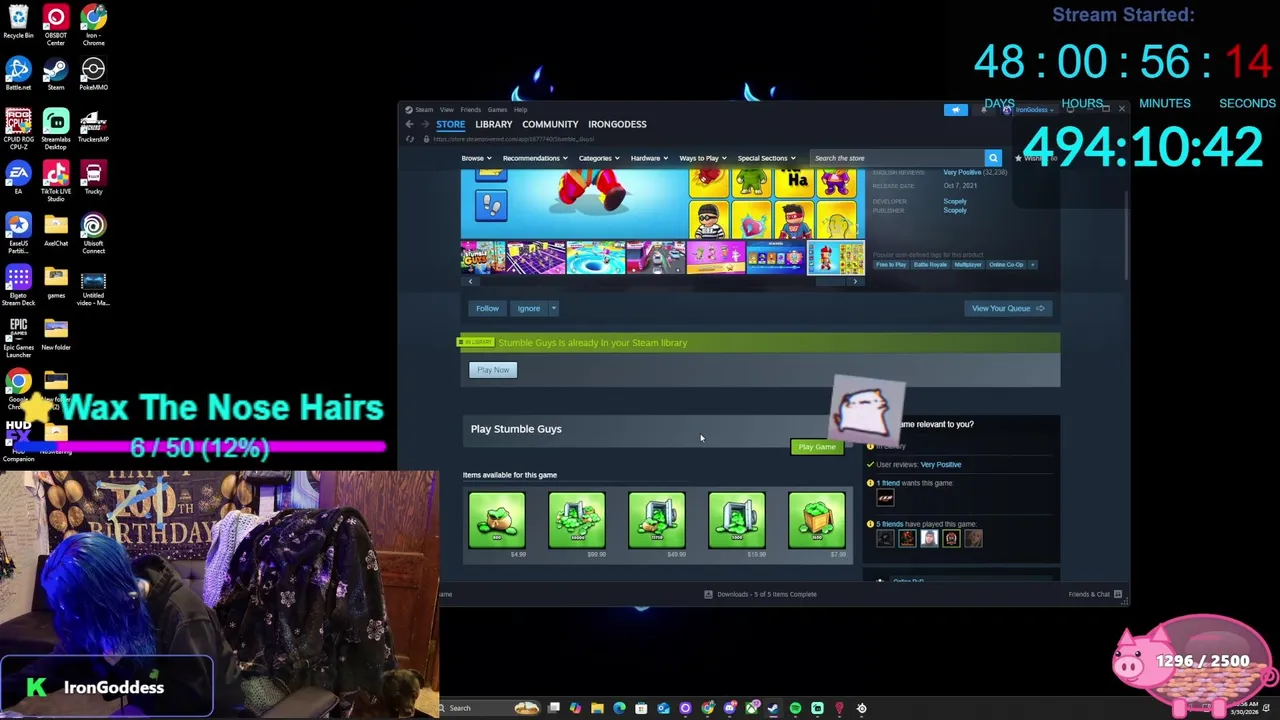This screenshot has width=1280, height=720.
Task: Open the Steam desktop shortcut
Action: pos(56,73)
